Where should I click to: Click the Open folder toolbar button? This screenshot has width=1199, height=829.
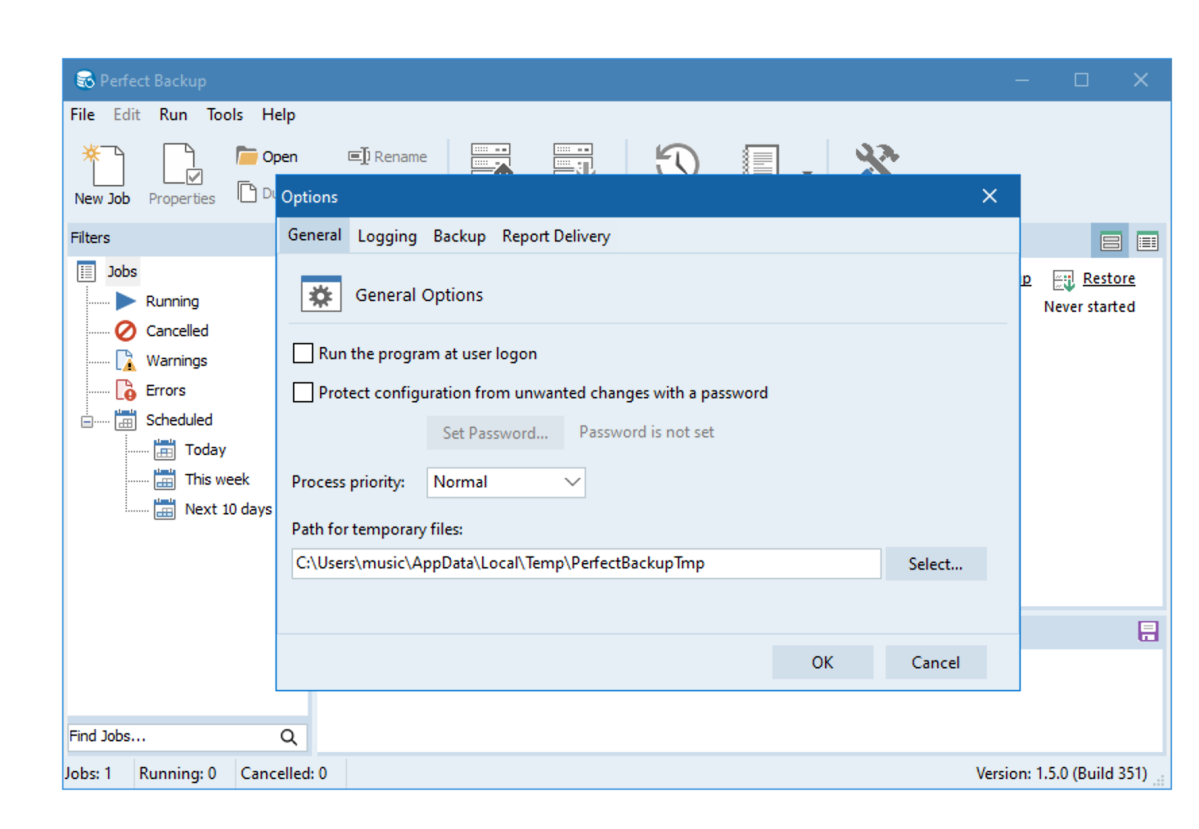pos(267,157)
